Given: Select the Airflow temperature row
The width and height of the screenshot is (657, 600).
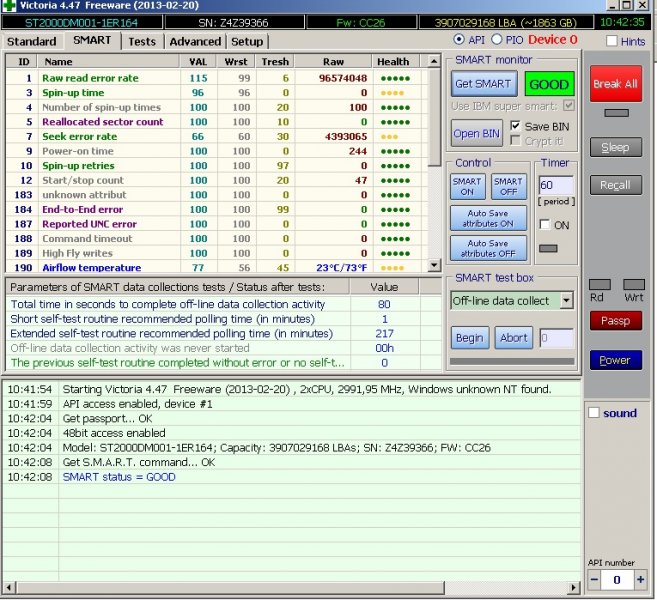Looking at the screenshot, I should point(217,267).
